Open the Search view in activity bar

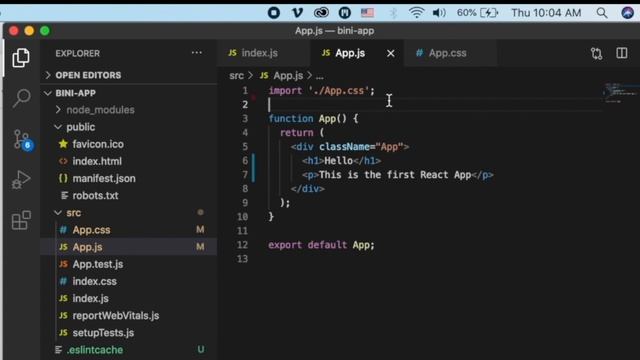(21, 98)
